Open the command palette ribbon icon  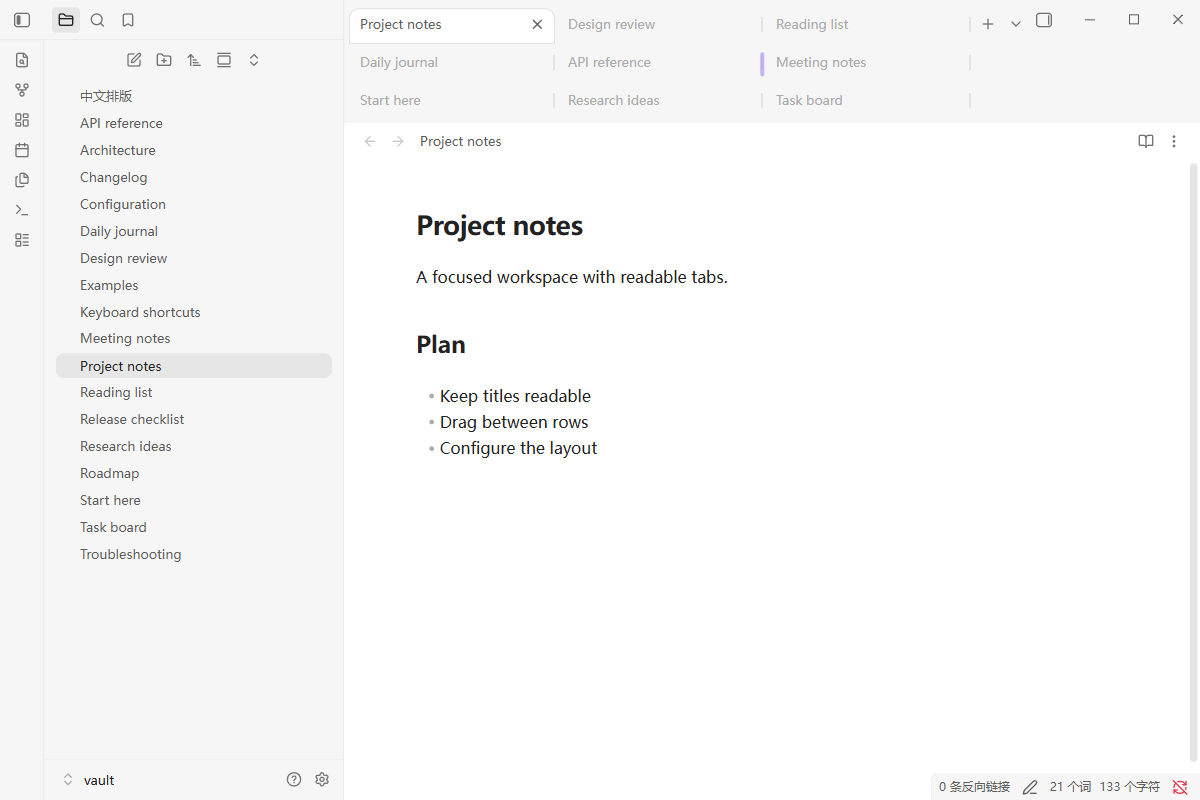pyautogui.click(x=22, y=210)
